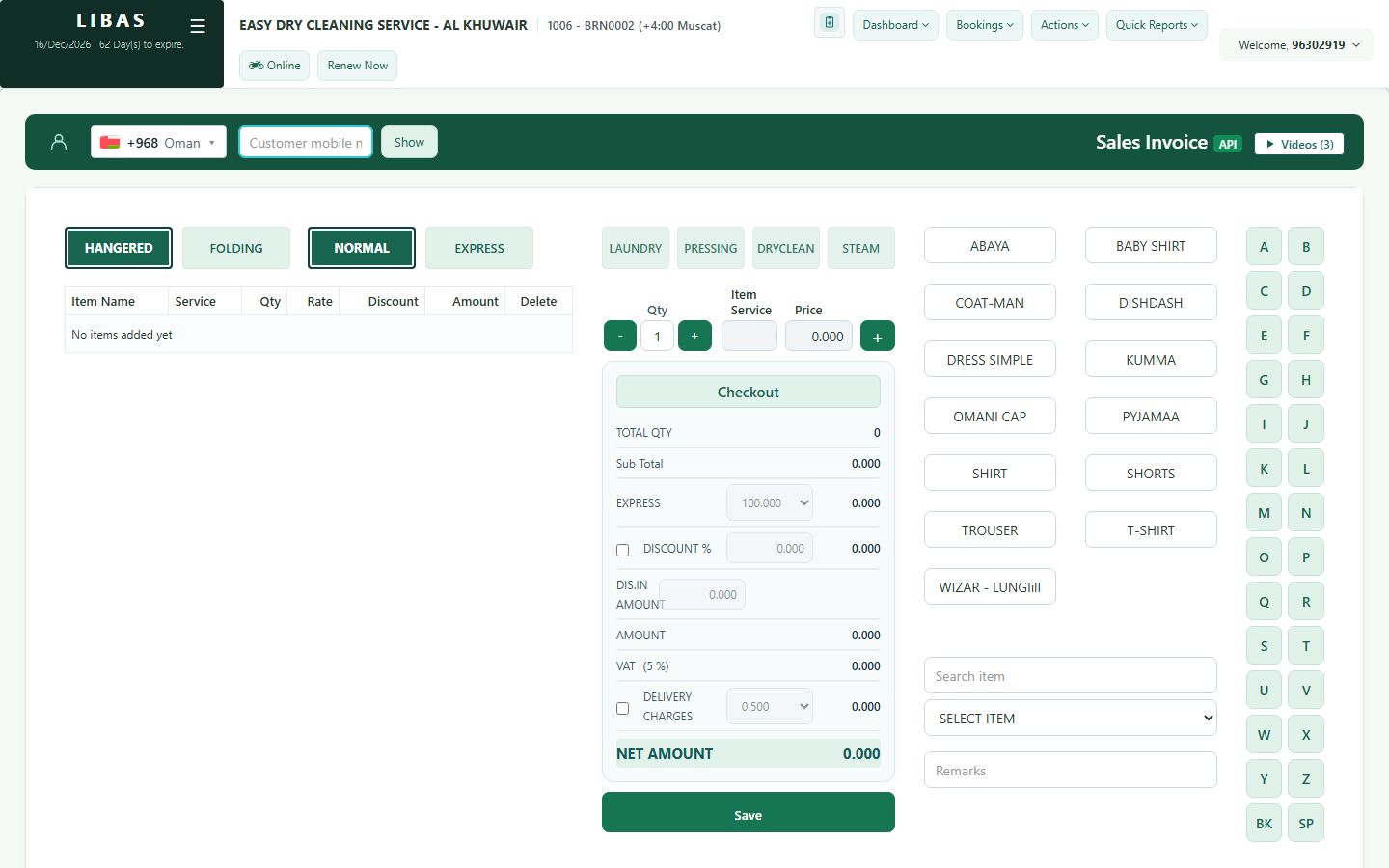Select letter A in alphabet keypad

(1264, 246)
